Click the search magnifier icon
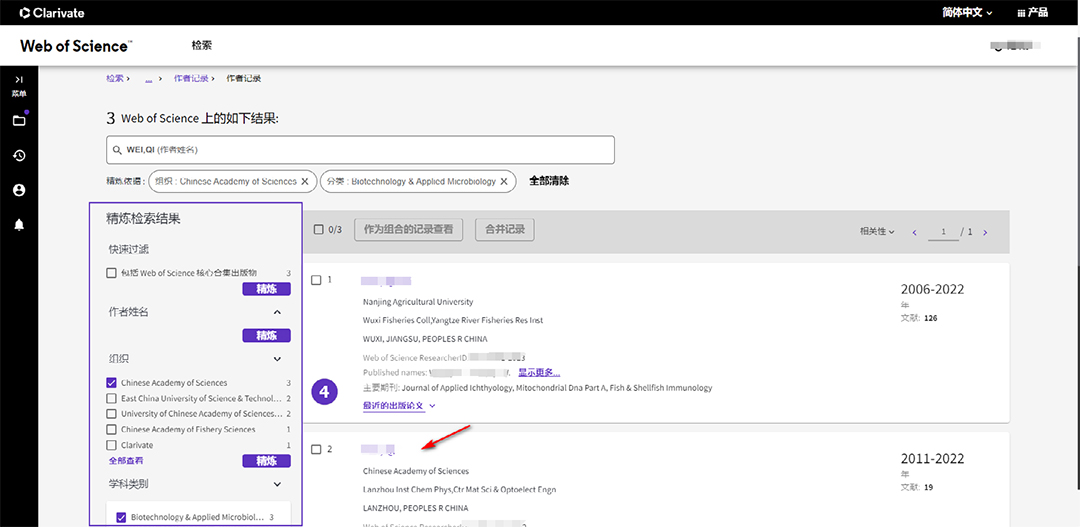 pos(118,149)
